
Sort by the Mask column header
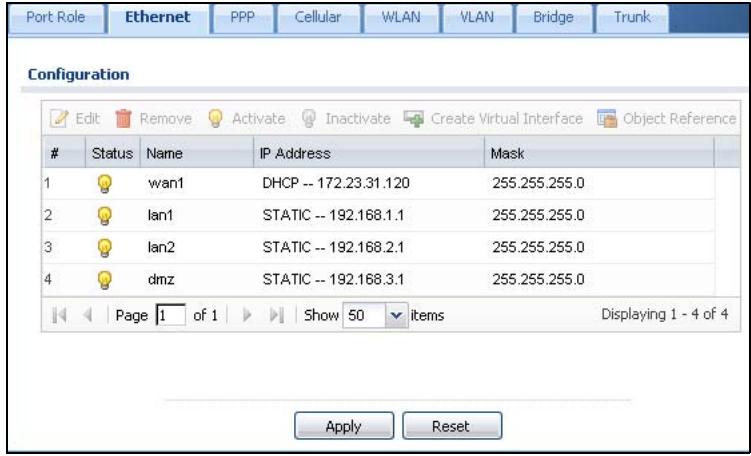pyautogui.click(x=599, y=153)
